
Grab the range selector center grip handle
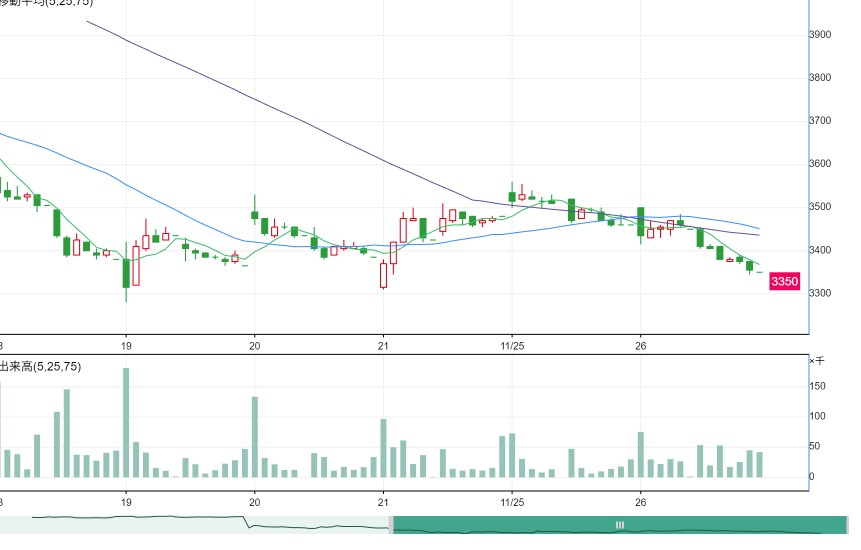coord(620,525)
